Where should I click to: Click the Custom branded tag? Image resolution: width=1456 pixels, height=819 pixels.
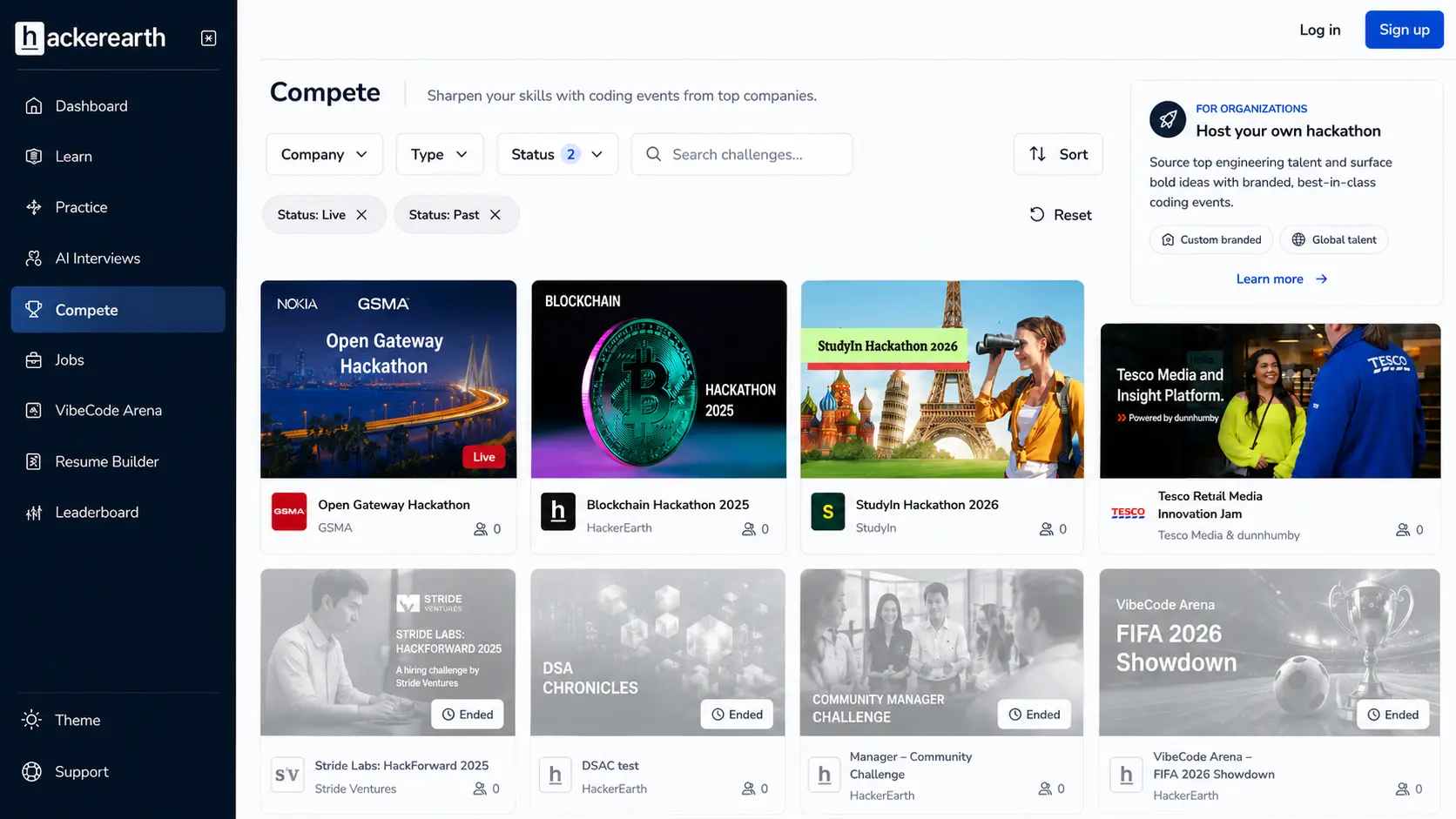1211,240
